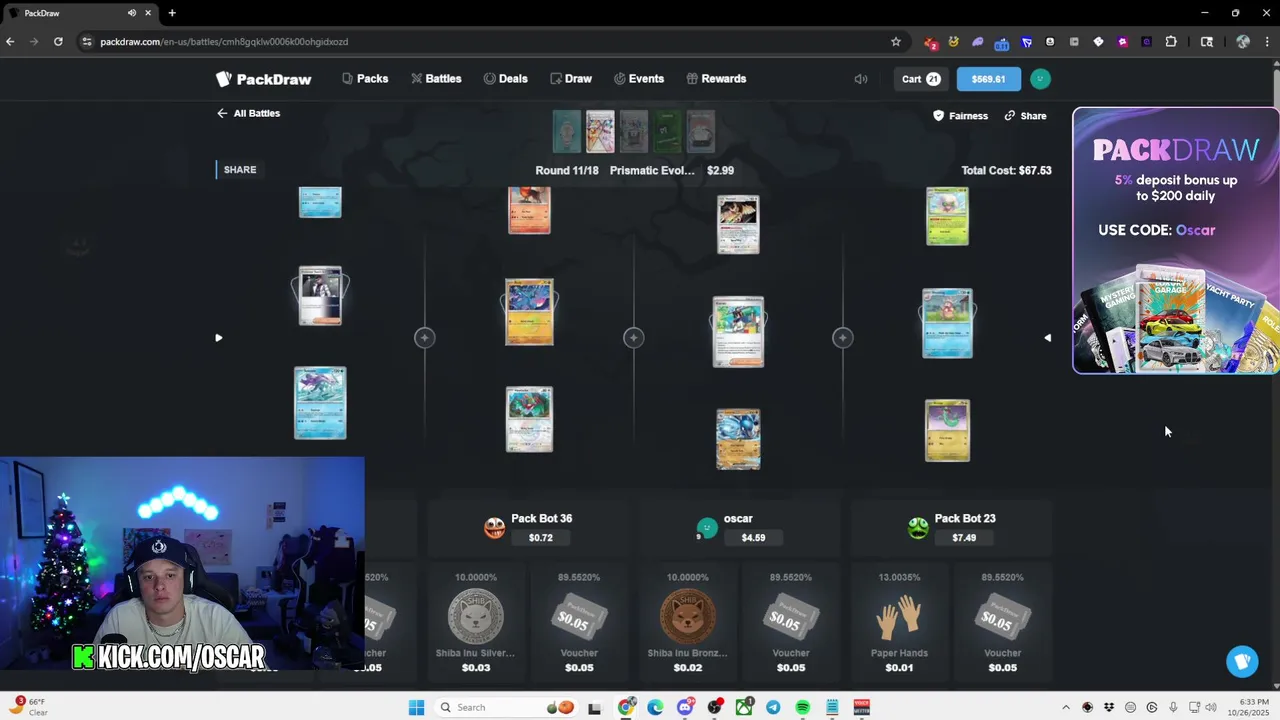Click the address bar URL
1280x720 pixels.
[224, 42]
